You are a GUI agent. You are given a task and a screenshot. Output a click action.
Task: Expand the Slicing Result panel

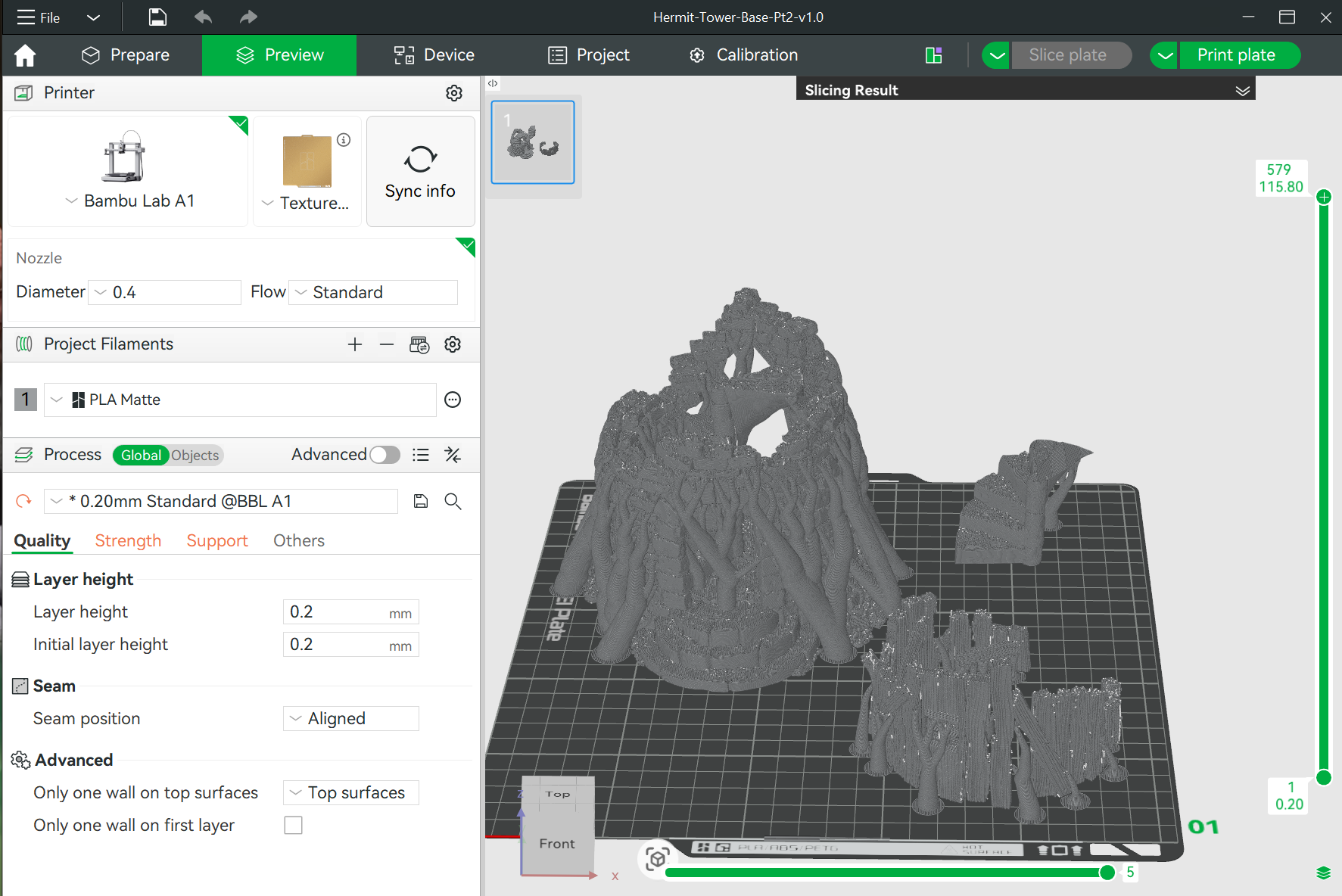coord(1242,91)
